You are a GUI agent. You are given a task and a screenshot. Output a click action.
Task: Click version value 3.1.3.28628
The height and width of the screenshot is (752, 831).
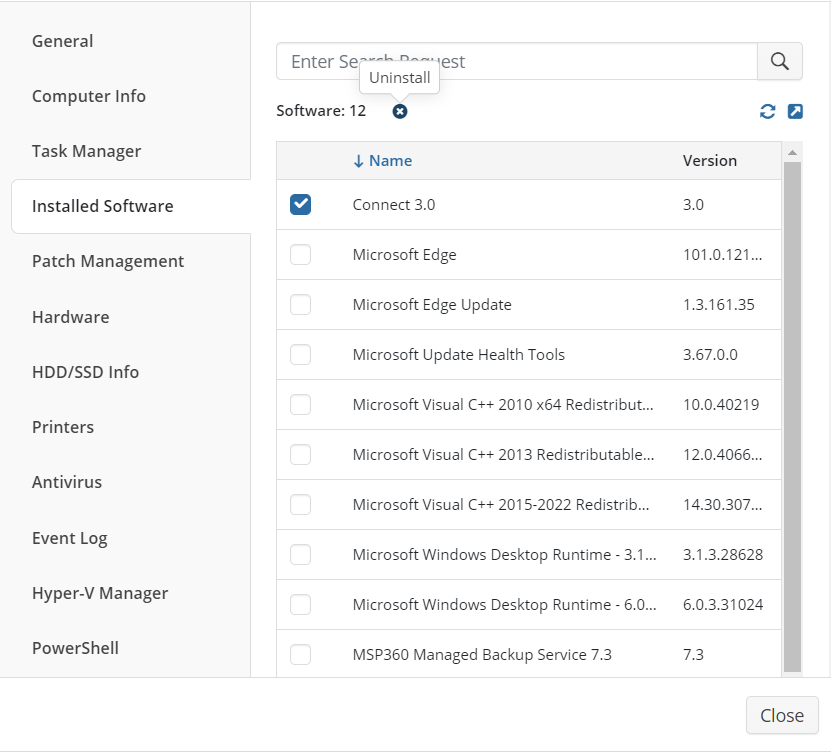[723, 555]
